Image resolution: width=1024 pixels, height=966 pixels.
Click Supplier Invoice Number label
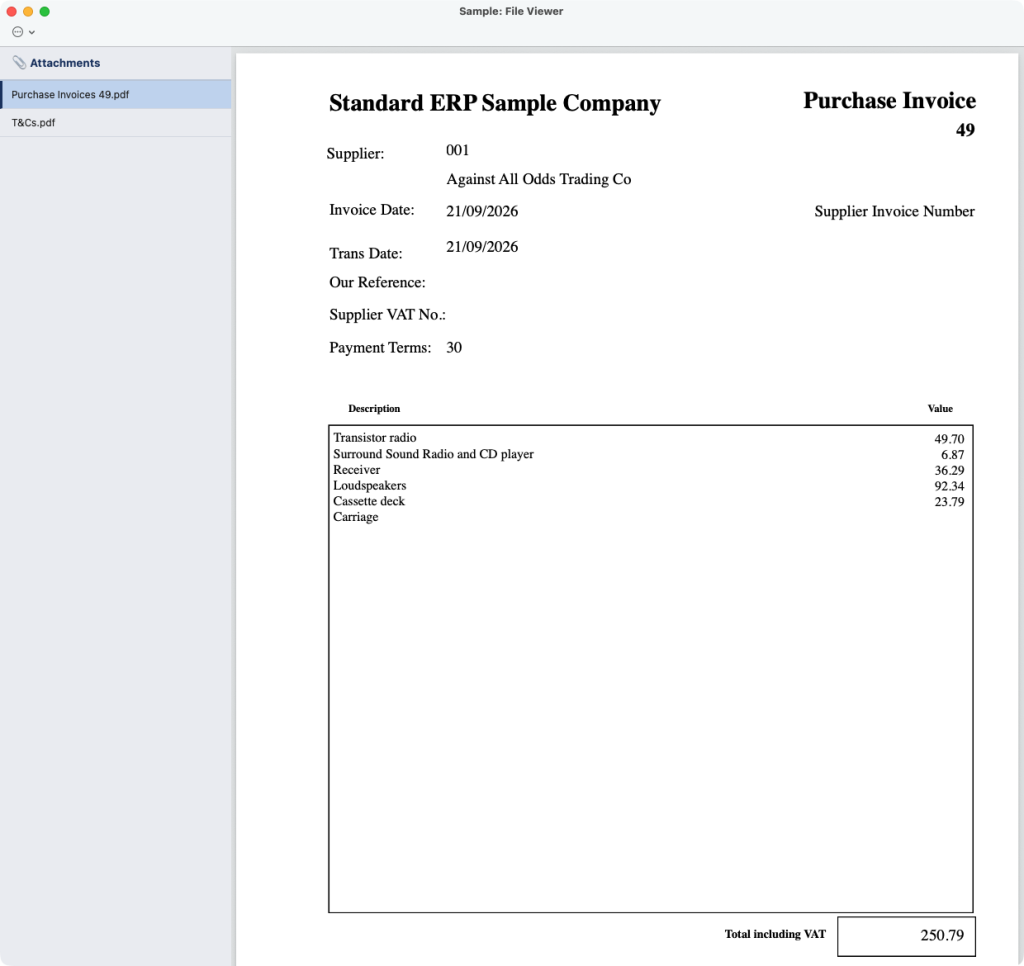pyautogui.click(x=894, y=211)
